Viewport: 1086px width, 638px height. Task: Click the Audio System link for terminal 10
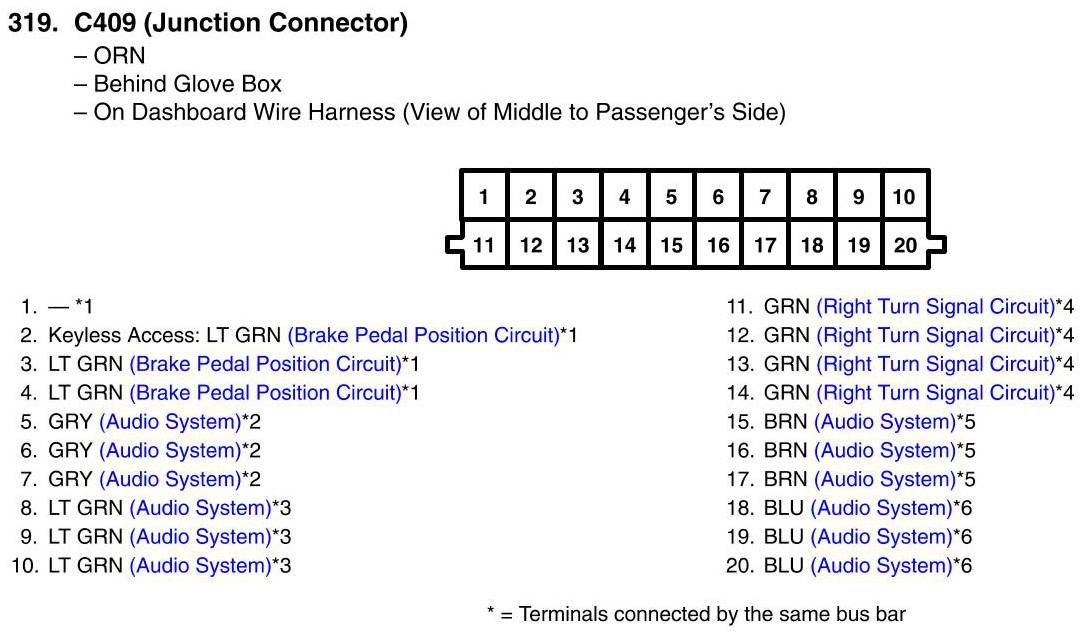(200, 566)
